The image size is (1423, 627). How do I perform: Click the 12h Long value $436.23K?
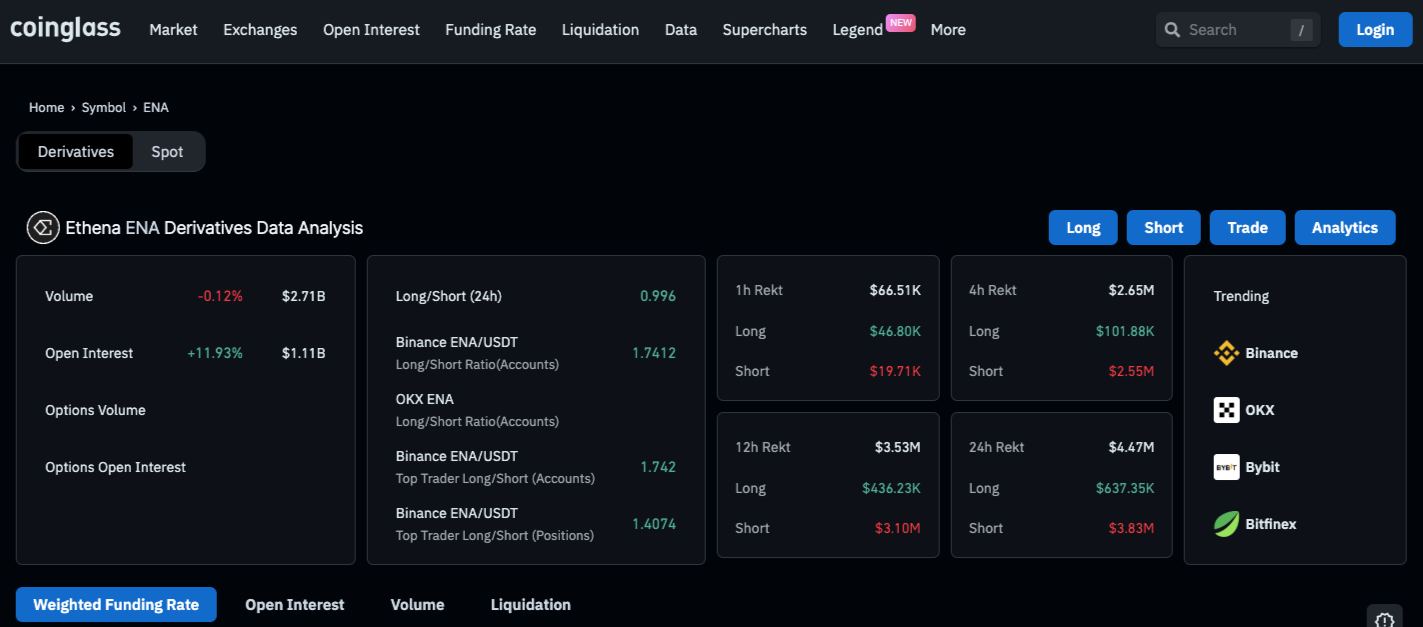(x=891, y=488)
